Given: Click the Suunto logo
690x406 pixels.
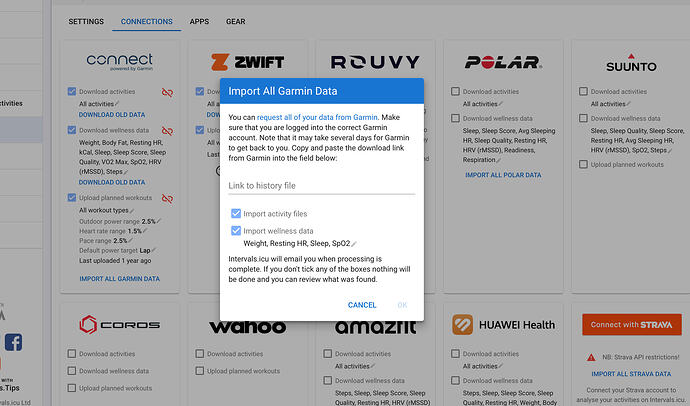Looking at the screenshot, I should (x=631, y=63).
